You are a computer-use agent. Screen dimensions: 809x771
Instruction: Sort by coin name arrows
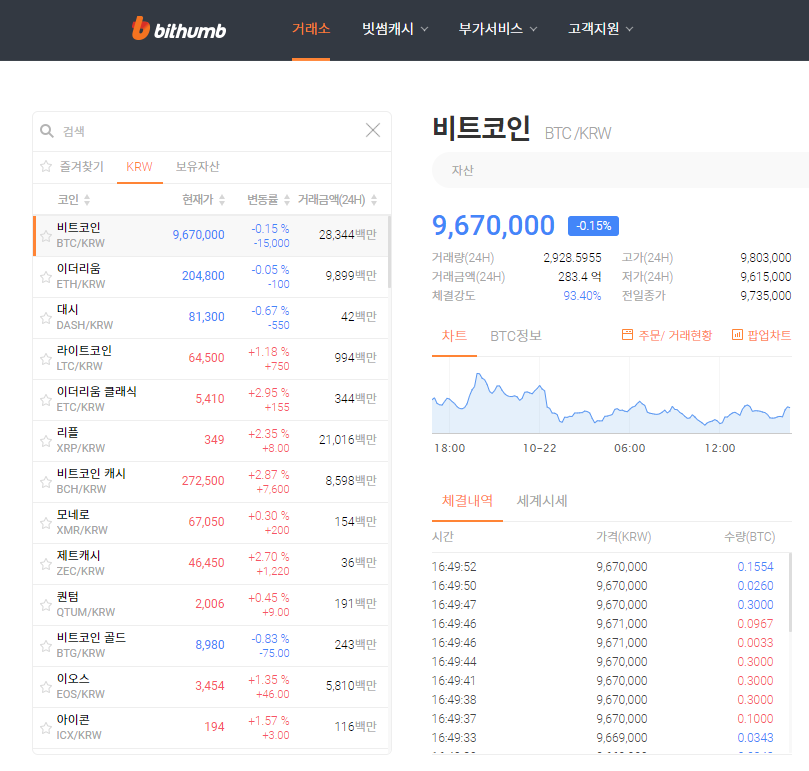87,200
